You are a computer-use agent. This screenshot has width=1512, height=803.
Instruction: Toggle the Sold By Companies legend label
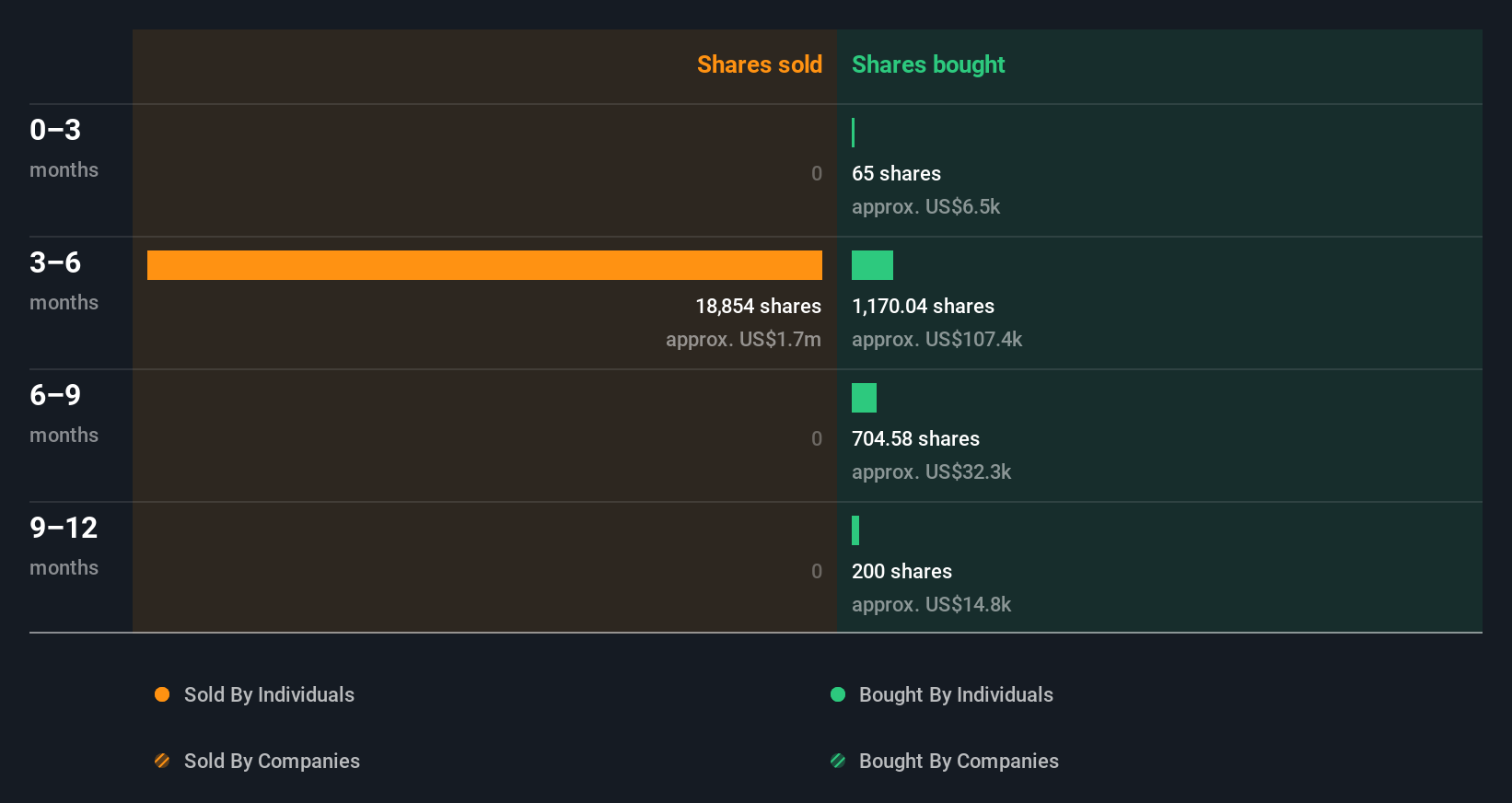(272, 761)
